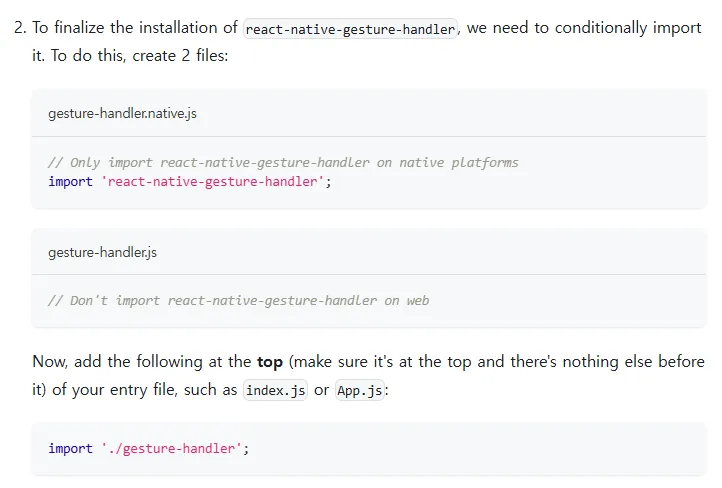Click the list number 2 marker

[x=20, y=28]
